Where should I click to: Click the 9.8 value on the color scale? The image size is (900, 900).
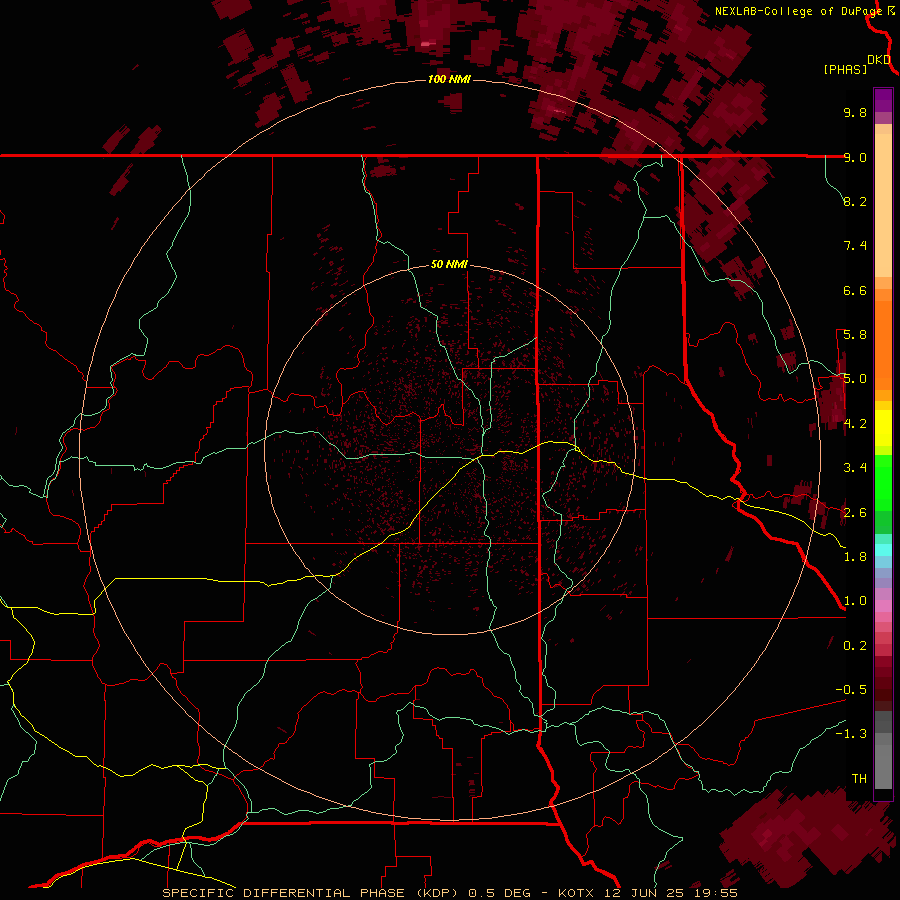point(855,113)
